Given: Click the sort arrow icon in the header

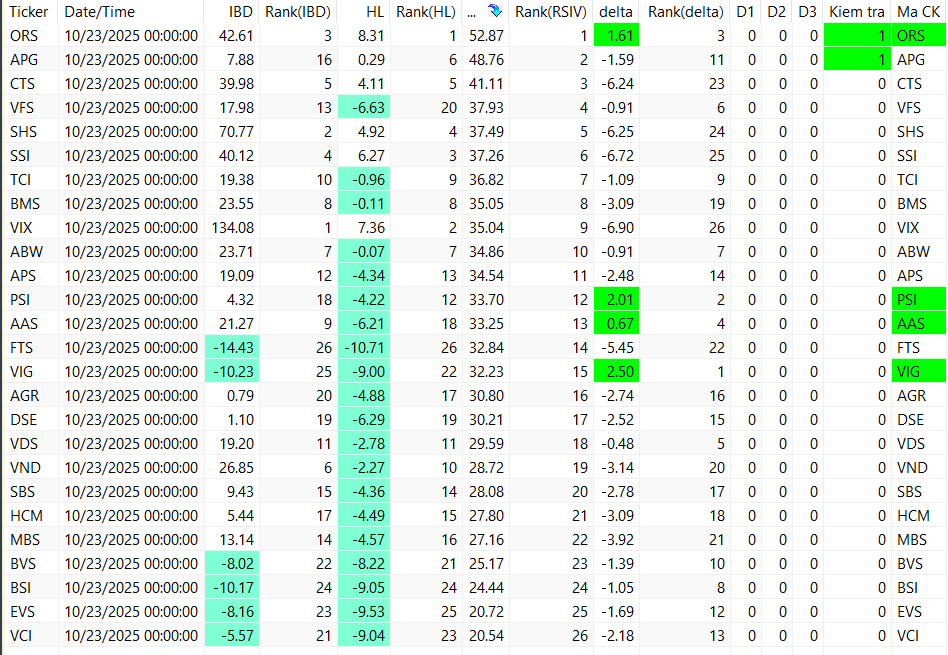Looking at the screenshot, I should [x=495, y=11].
